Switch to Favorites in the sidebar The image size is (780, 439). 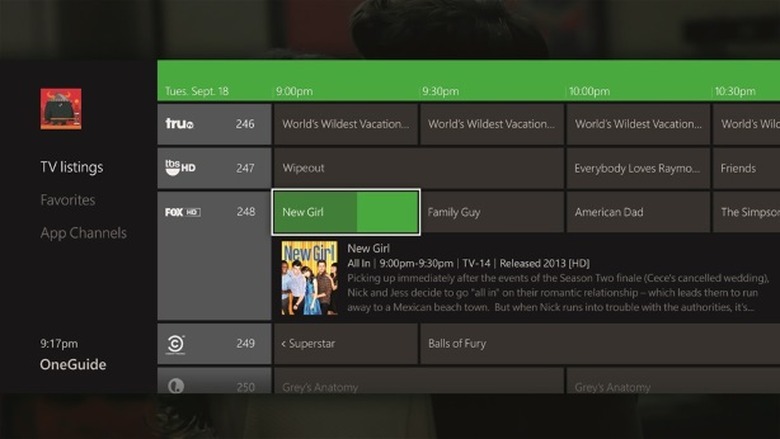click(67, 200)
